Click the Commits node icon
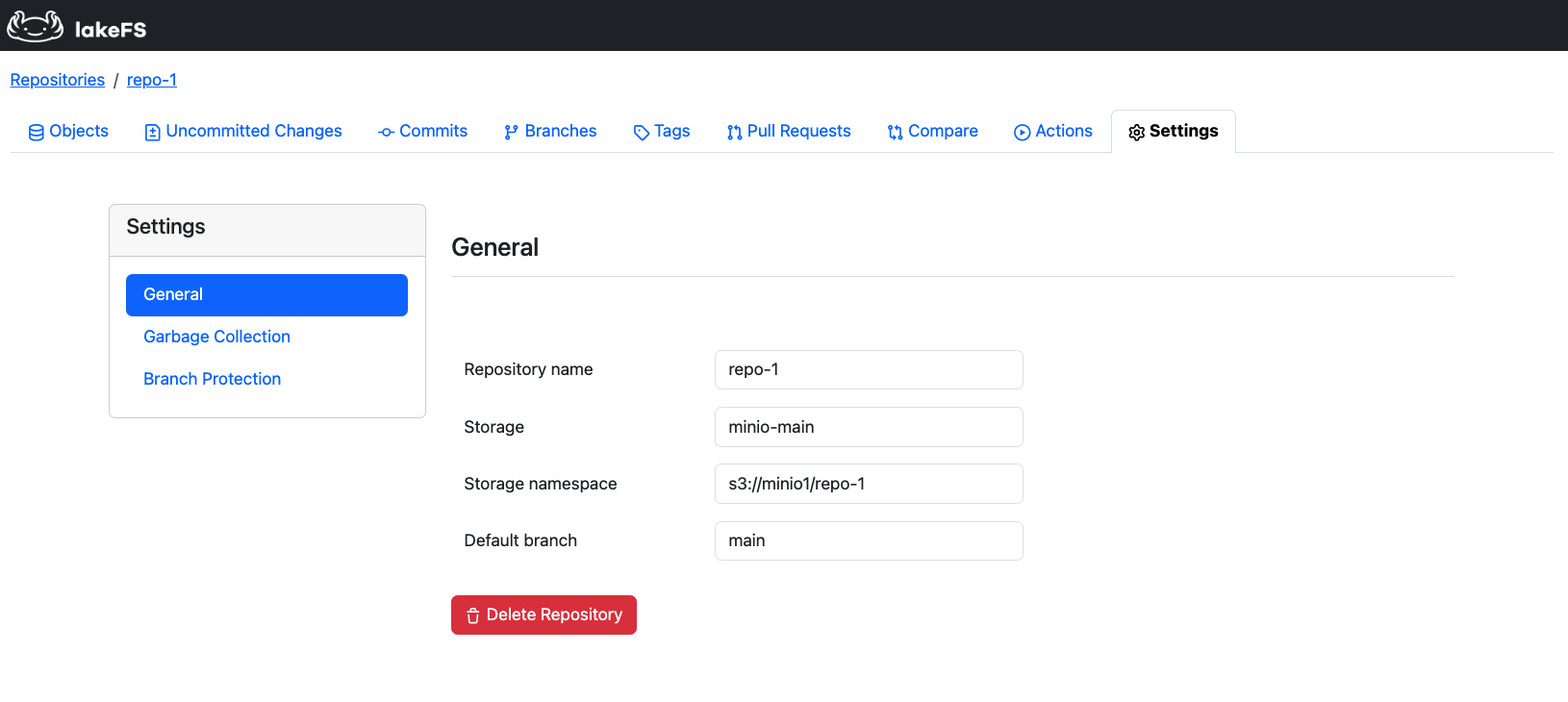The height and width of the screenshot is (702, 1568). coord(386,133)
